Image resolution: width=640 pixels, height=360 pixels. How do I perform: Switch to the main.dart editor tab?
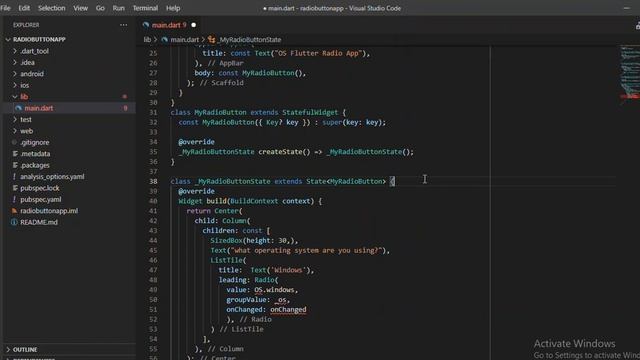tap(169, 25)
